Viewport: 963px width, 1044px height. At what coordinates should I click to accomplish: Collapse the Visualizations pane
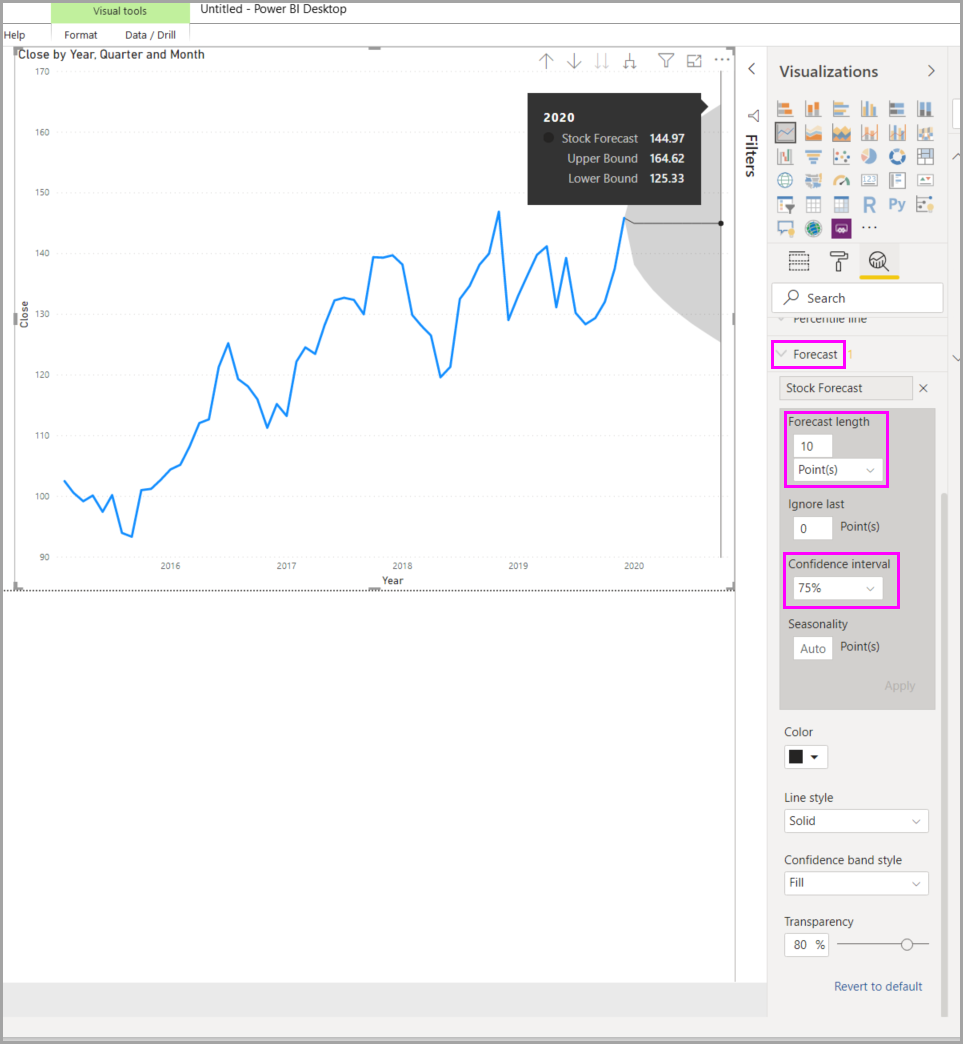pyautogui.click(x=931, y=71)
